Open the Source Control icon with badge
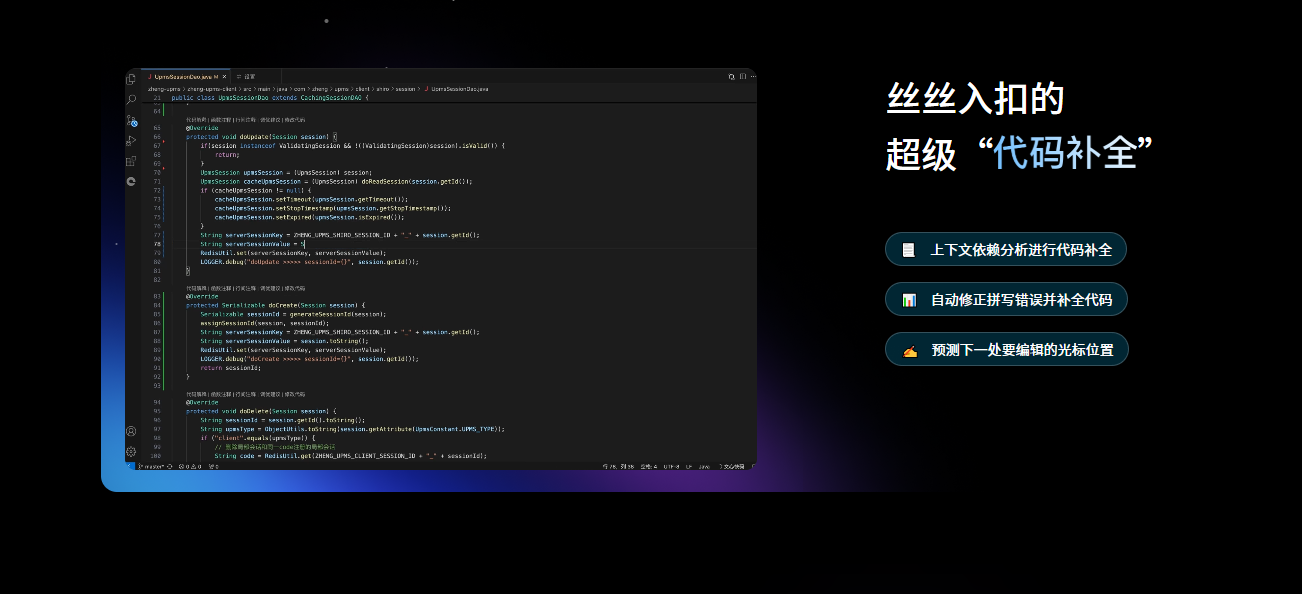The height and width of the screenshot is (594, 1302). [131, 120]
